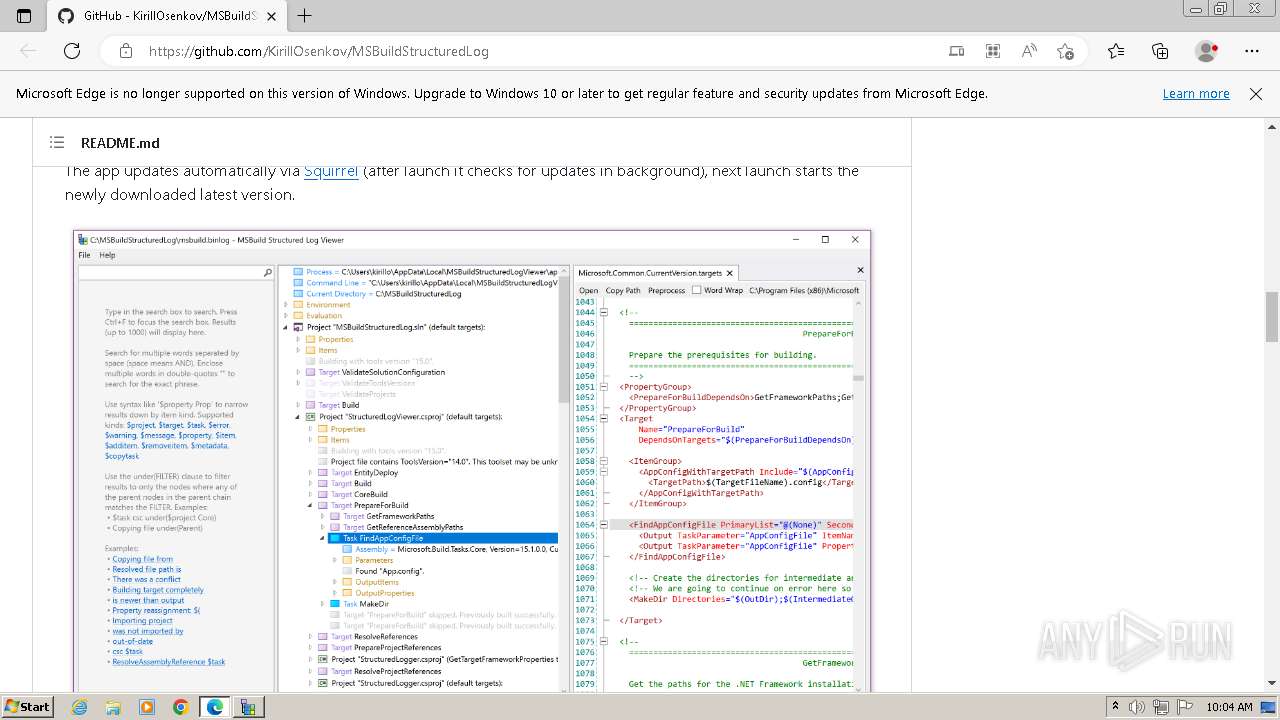
Task: Click the scrollbar up arrow
Action: (1272, 127)
